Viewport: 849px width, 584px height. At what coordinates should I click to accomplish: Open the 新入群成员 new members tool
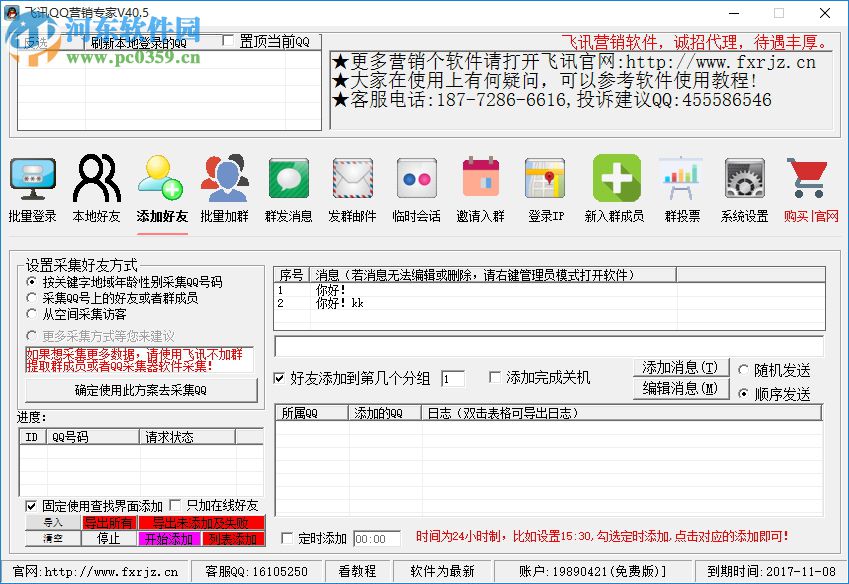pyautogui.click(x=615, y=190)
